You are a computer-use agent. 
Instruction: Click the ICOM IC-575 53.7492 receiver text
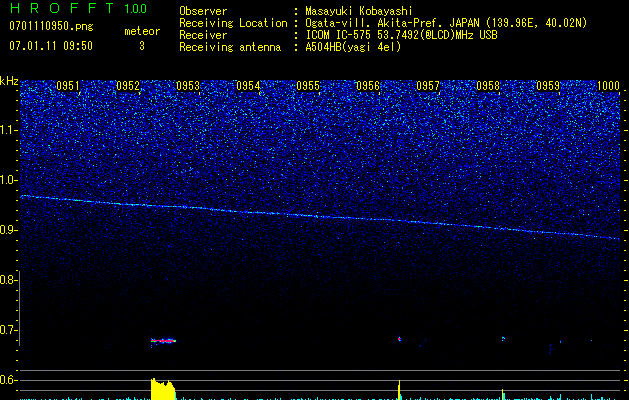click(401, 35)
